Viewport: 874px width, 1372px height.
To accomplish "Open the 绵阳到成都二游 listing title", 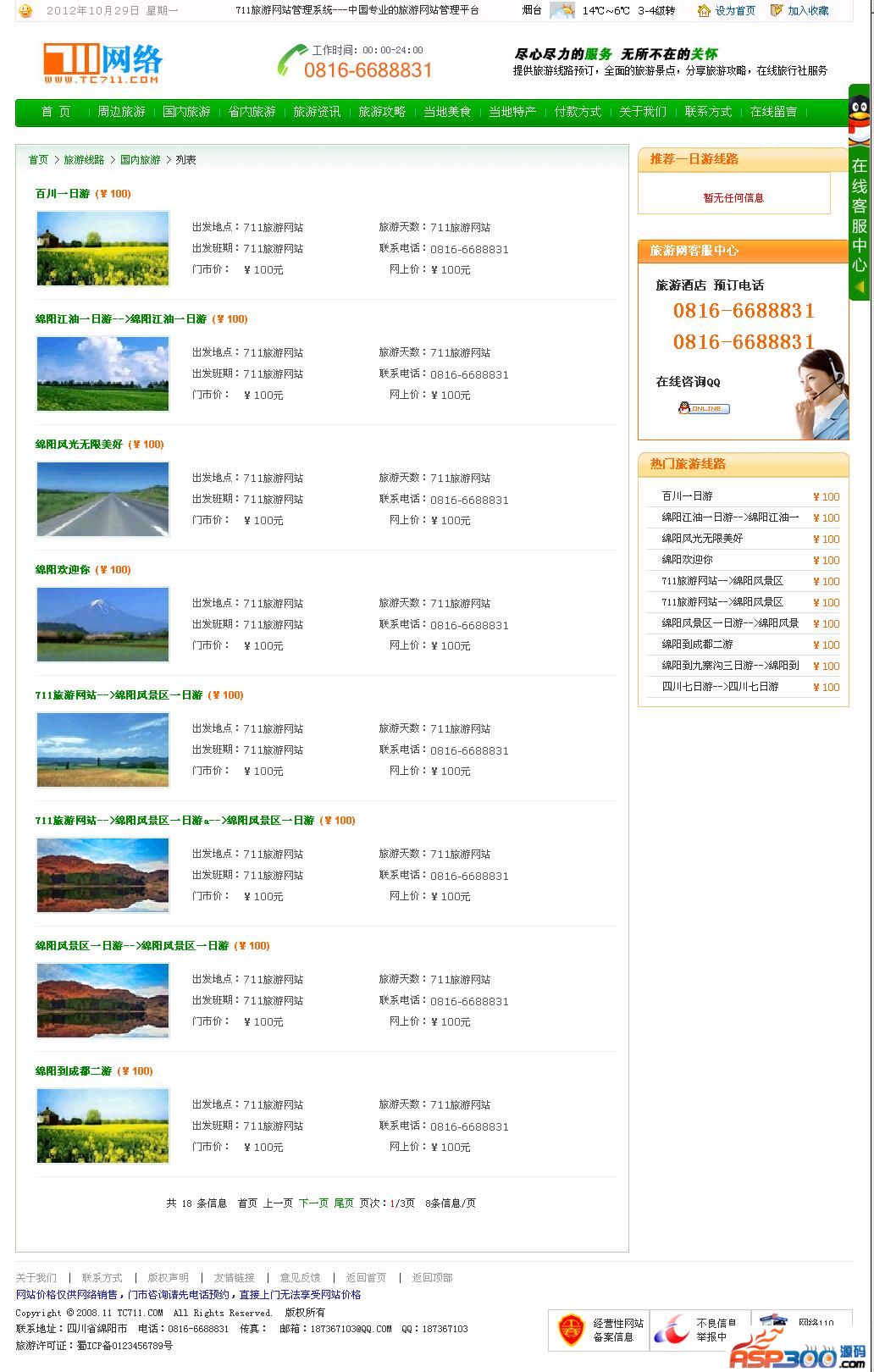I will tap(74, 1071).
